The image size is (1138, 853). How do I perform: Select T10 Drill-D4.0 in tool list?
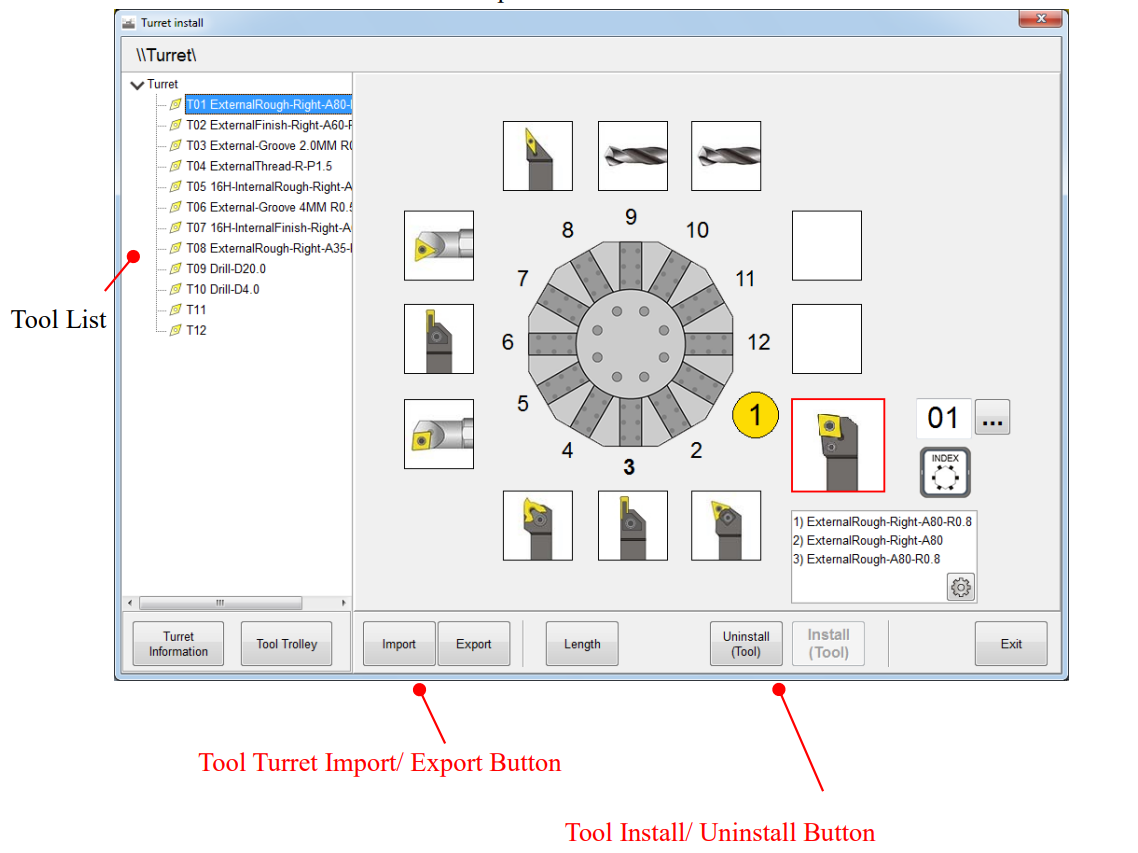(223, 289)
